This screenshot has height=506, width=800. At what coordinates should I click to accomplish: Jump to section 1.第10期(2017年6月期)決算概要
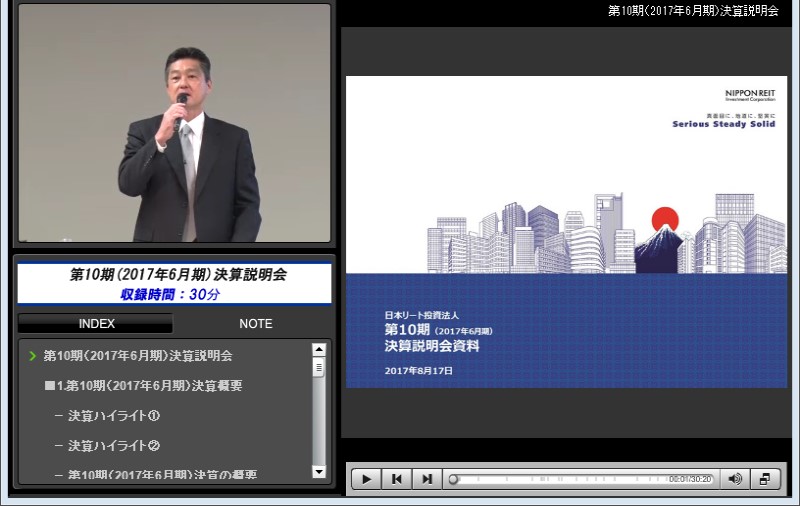pyautogui.click(x=143, y=386)
